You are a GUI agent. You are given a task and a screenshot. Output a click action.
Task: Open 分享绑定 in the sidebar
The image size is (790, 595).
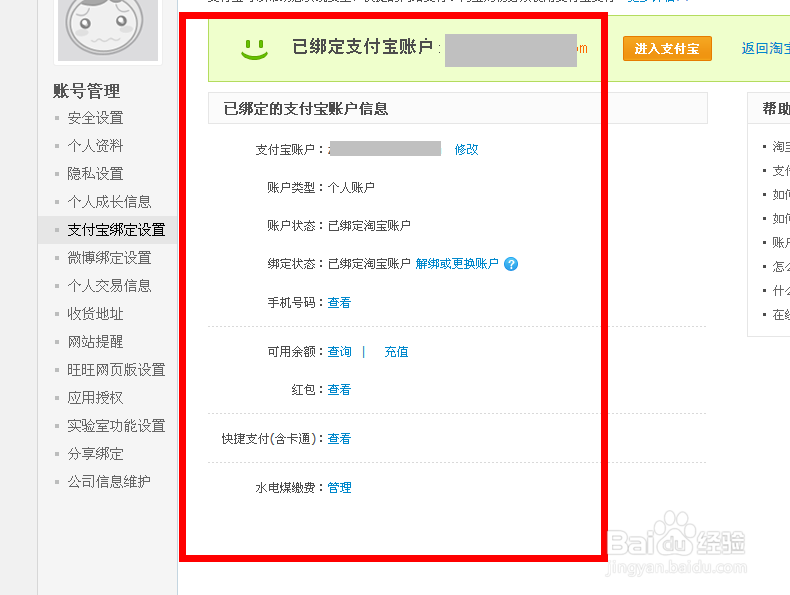pos(95,454)
